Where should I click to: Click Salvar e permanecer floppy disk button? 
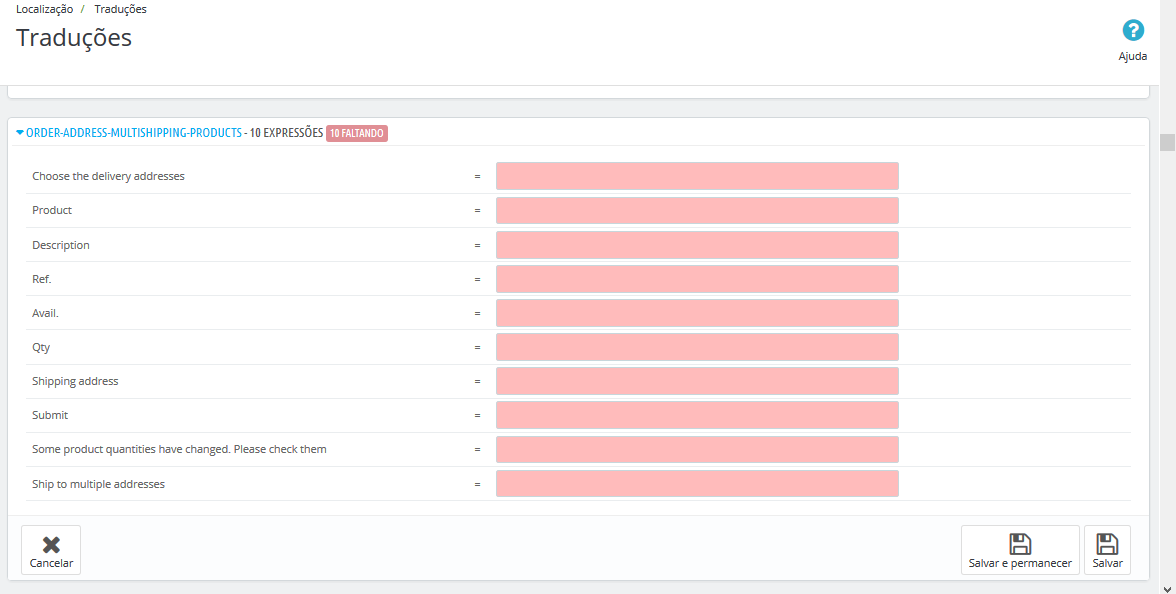coord(1020,550)
